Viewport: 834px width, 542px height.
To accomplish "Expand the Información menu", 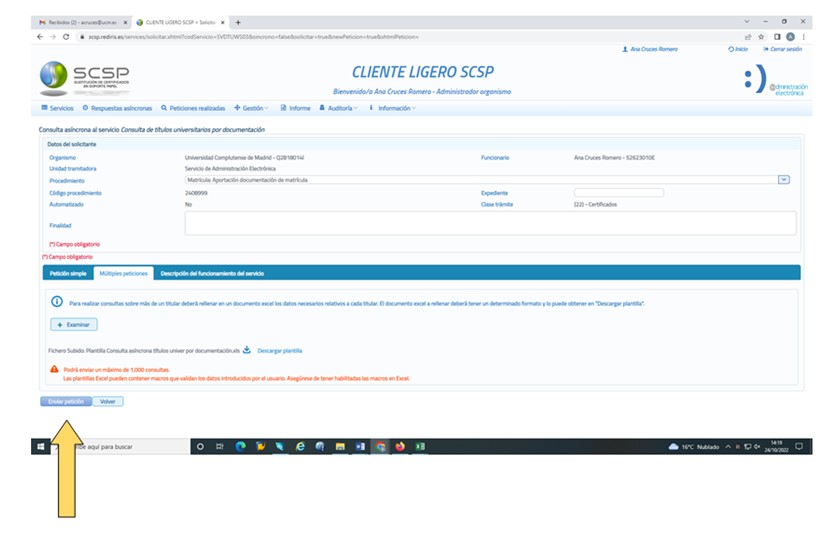I will (392, 108).
